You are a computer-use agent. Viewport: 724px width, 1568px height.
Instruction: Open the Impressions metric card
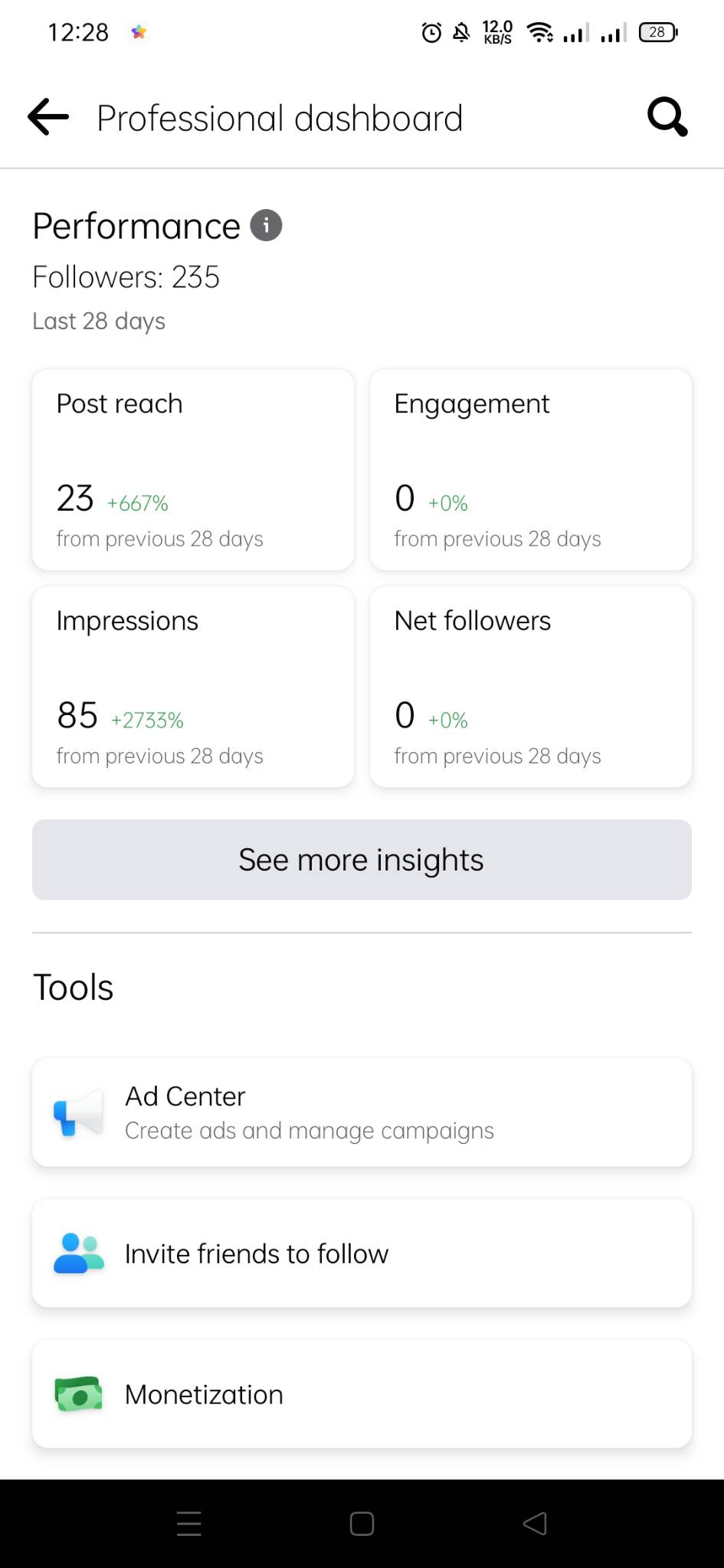(193, 687)
